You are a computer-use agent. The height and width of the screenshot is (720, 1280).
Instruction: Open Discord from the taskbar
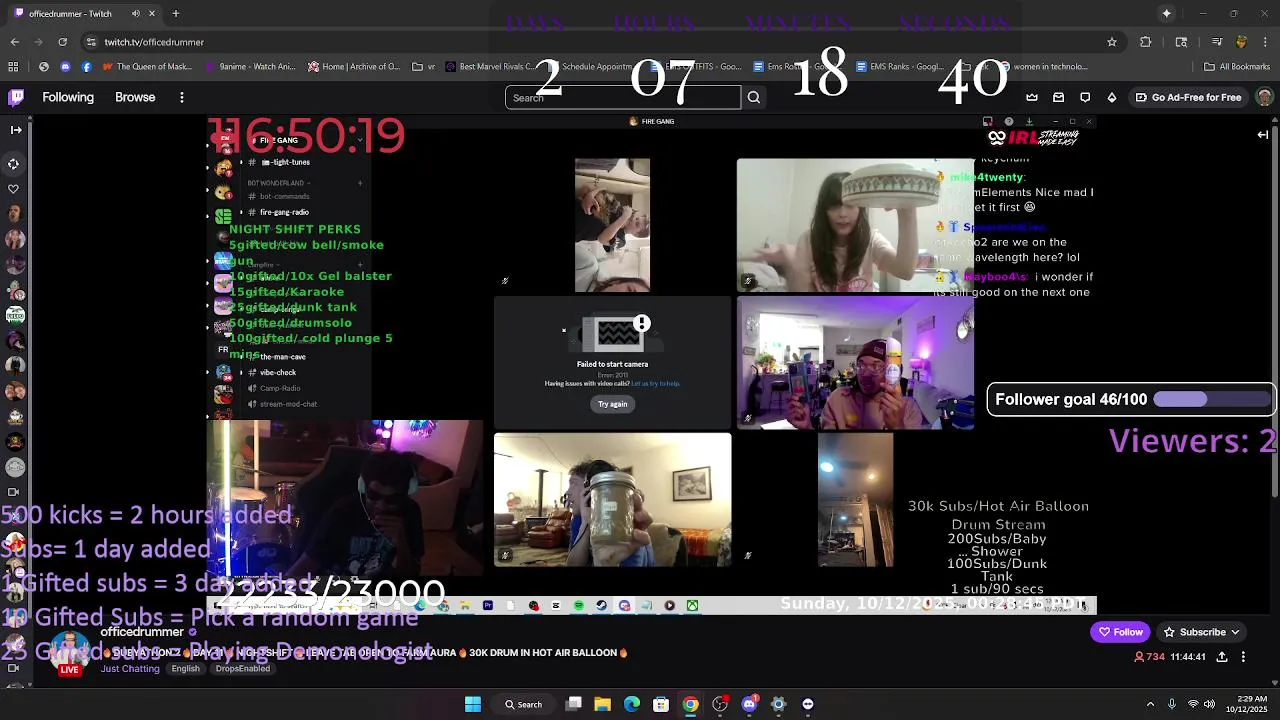(x=749, y=704)
